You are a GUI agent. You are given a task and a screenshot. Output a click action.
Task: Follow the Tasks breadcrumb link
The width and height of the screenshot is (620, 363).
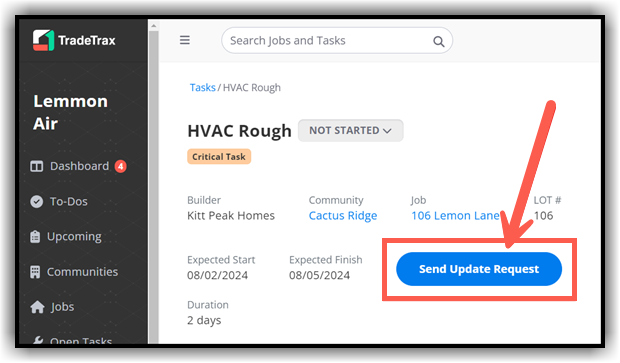(x=202, y=87)
